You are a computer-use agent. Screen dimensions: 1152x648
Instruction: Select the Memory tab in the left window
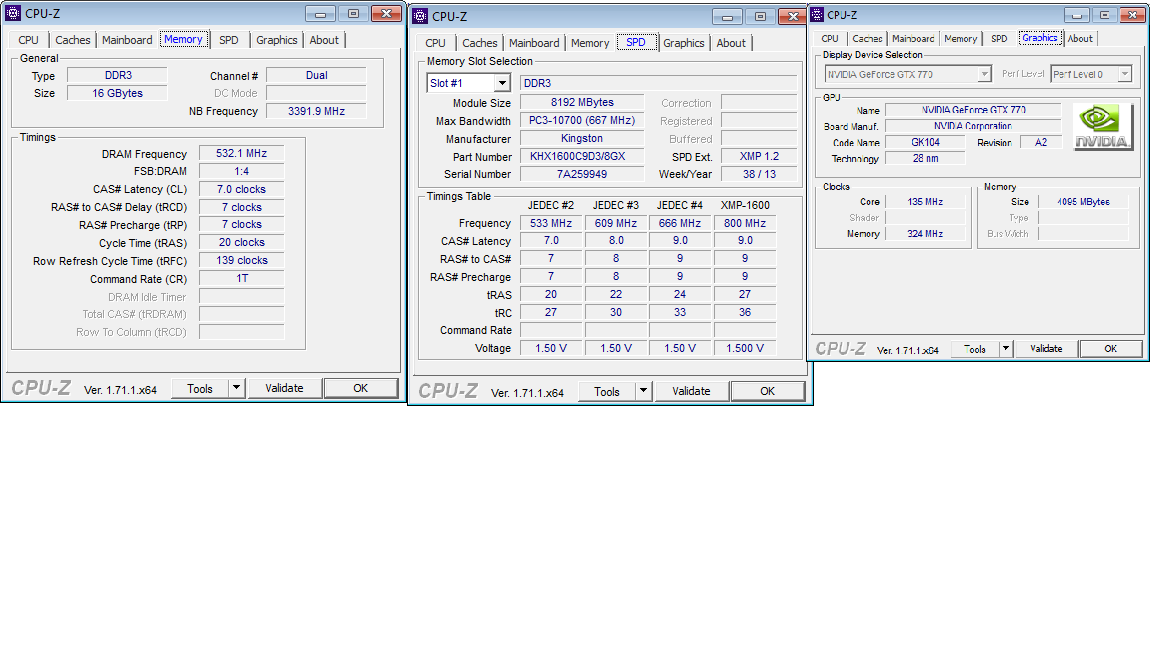tap(184, 39)
